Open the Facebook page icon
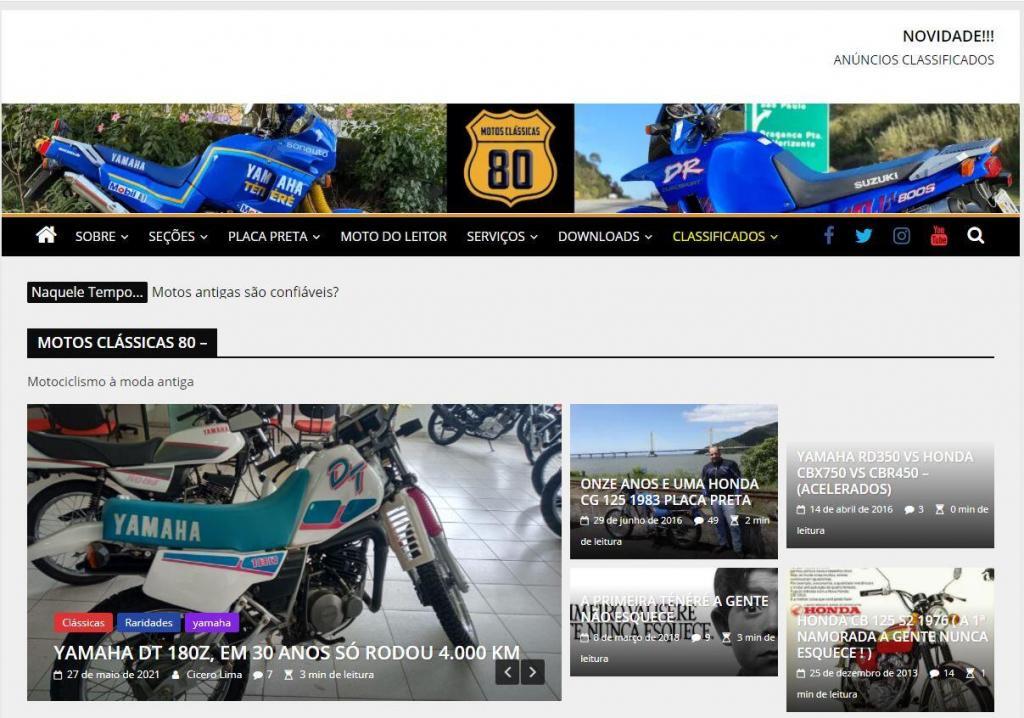The image size is (1024, 718). tap(829, 235)
